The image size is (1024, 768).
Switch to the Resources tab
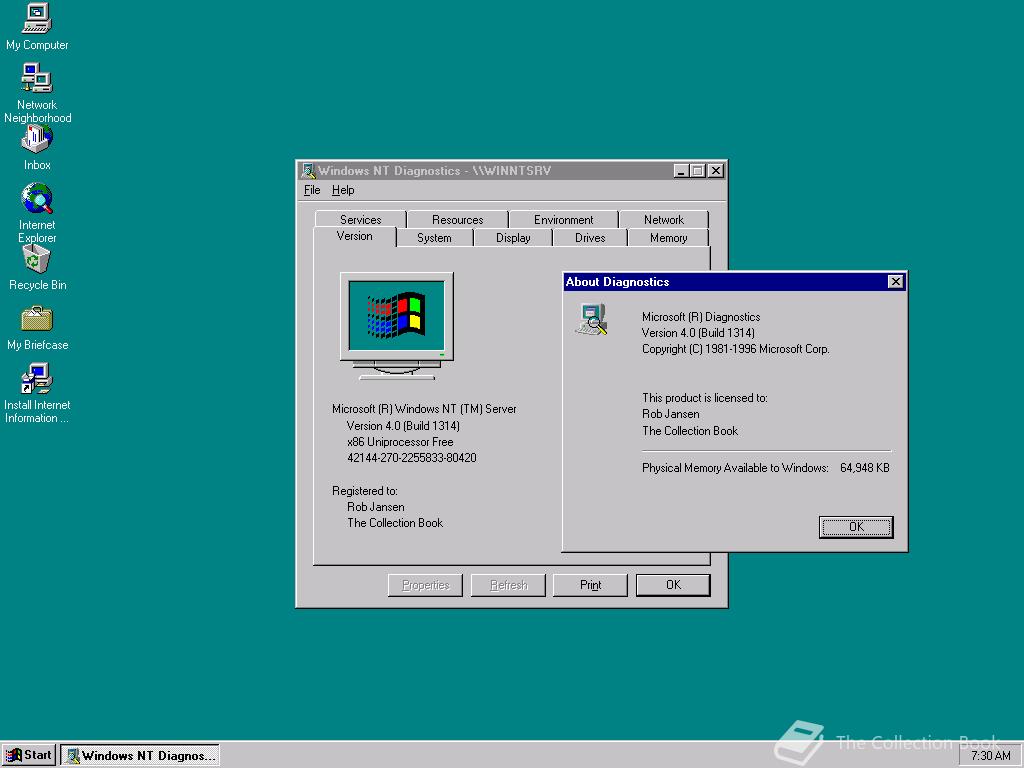[457, 219]
